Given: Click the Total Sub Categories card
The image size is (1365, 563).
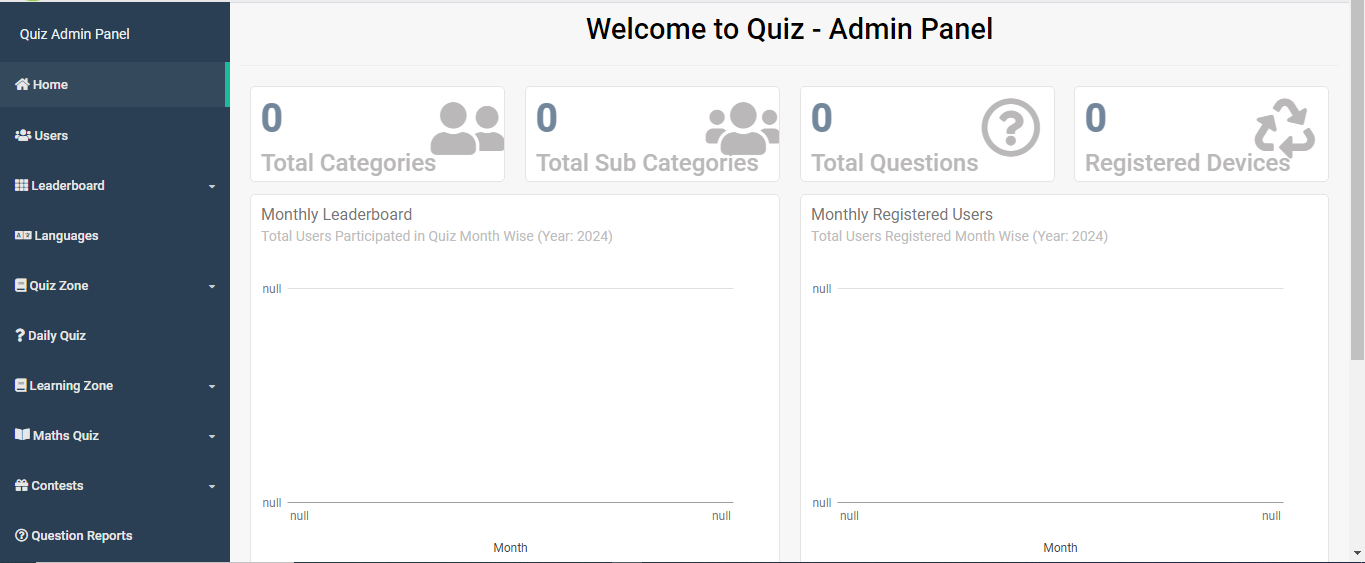Looking at the screenshot, I should point(652,134).
